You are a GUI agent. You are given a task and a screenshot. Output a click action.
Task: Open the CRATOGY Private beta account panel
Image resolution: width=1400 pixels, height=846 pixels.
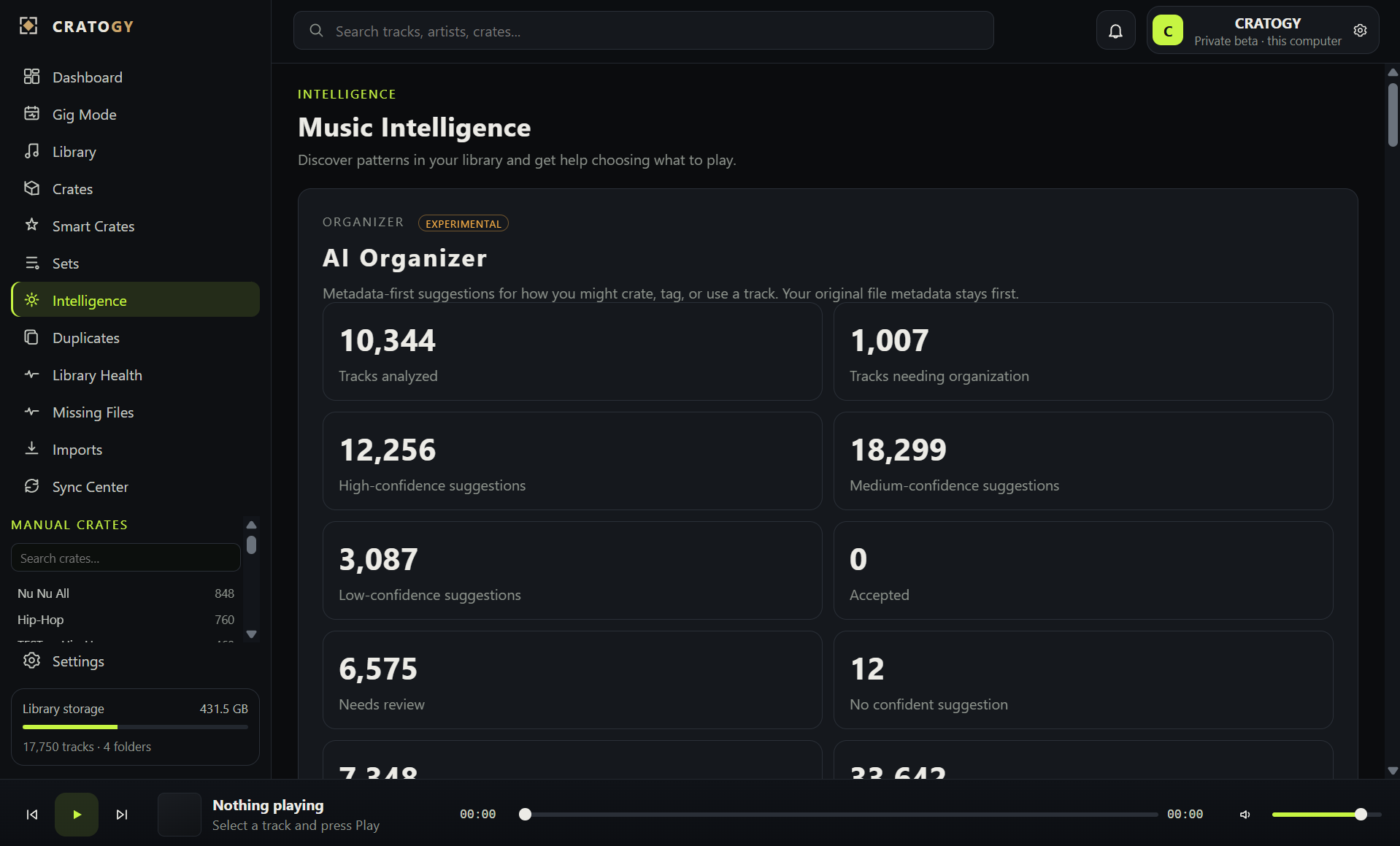1262,31
